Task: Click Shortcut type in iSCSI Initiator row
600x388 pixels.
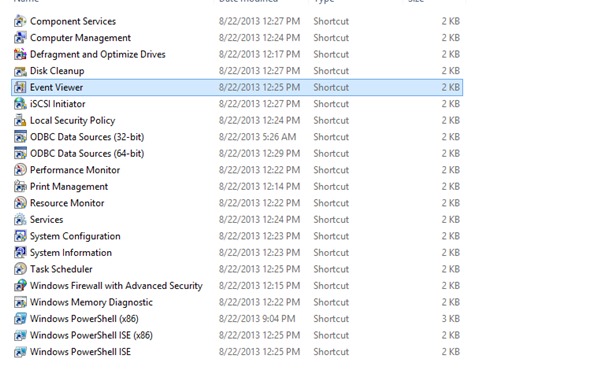Action: coord(331,104)
